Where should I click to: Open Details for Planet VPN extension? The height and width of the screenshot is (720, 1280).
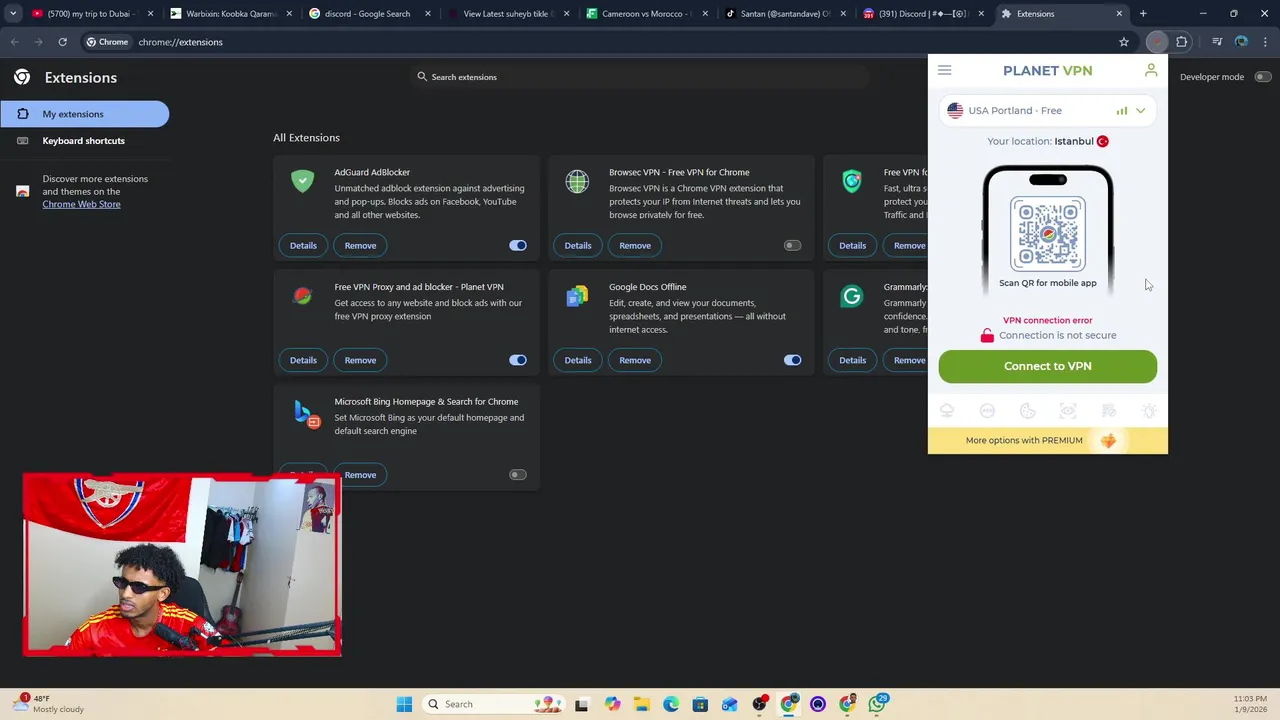[303, 360]
